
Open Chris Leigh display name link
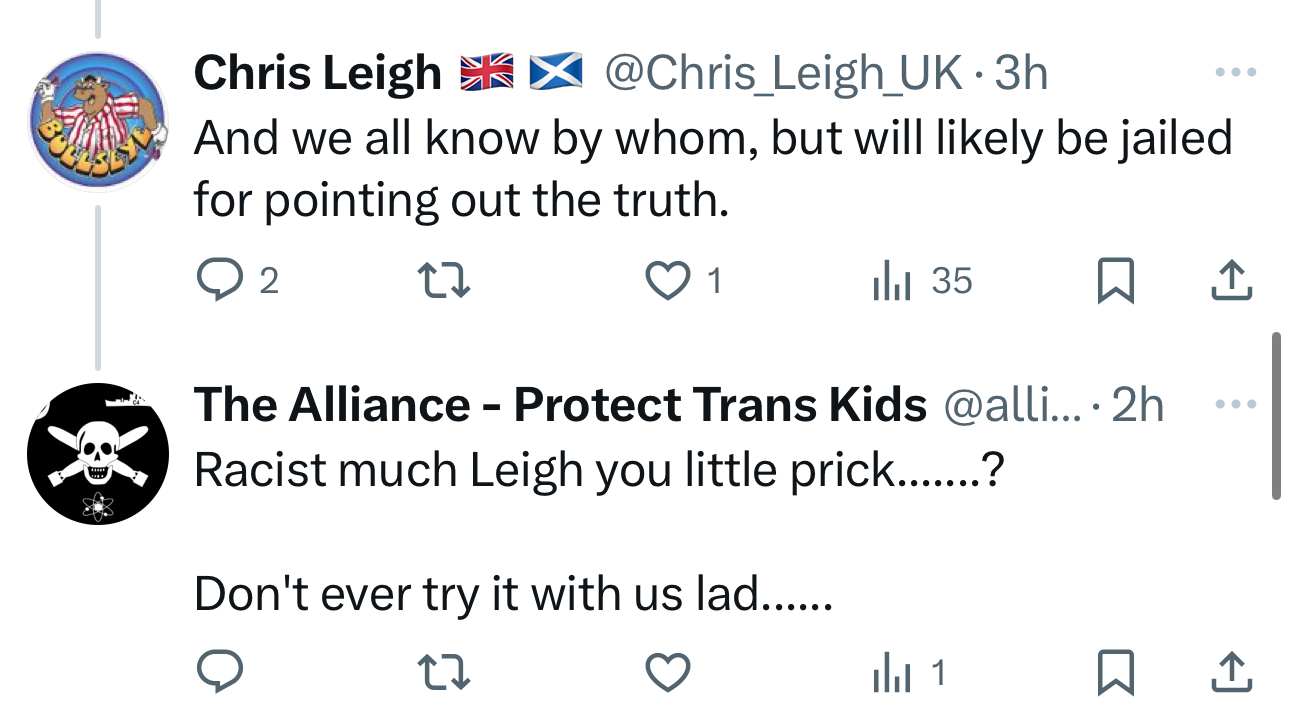[x=317, y=73]
